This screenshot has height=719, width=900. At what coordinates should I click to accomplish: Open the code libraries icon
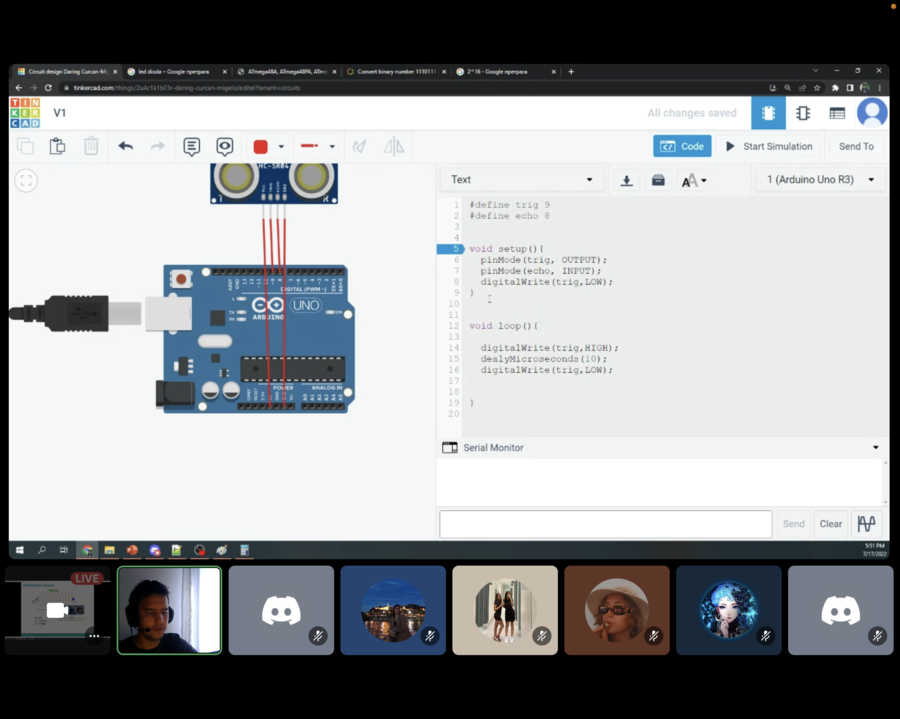click(659, 179)
